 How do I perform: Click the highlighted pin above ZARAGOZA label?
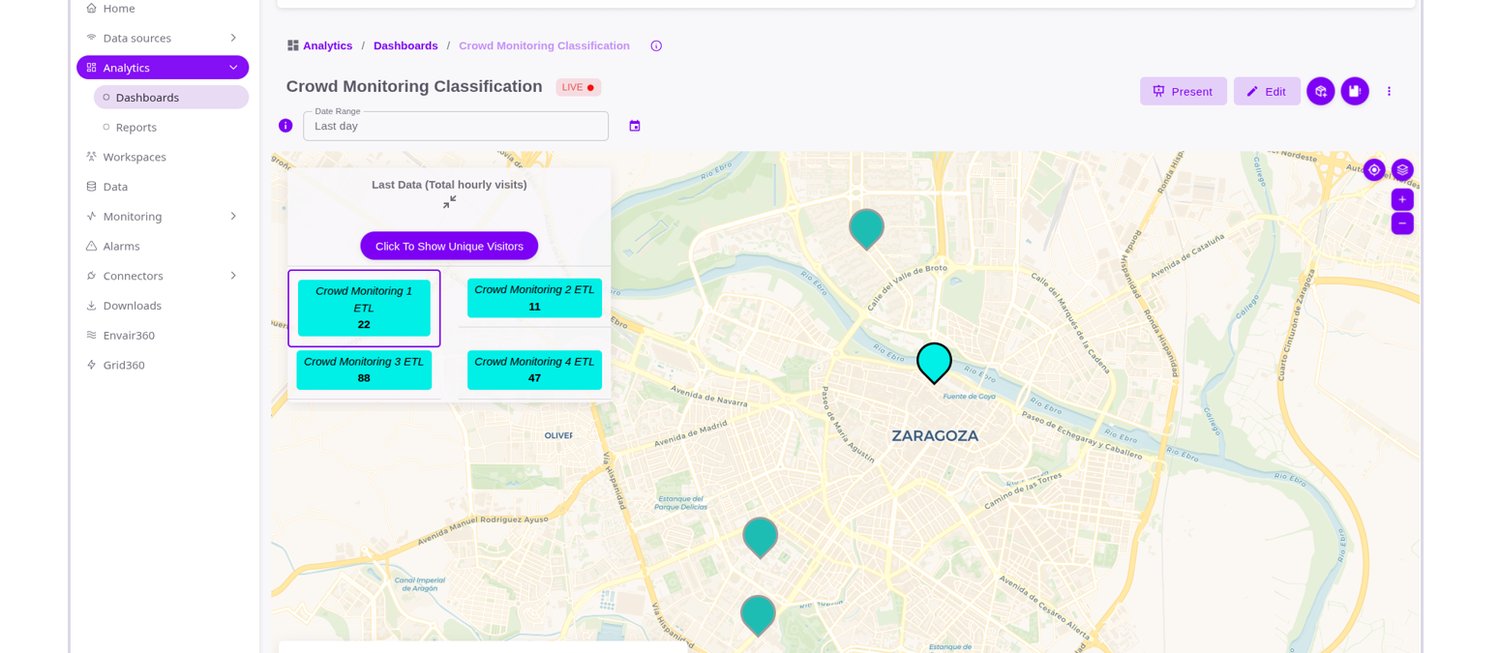click(x=934, y=362)
